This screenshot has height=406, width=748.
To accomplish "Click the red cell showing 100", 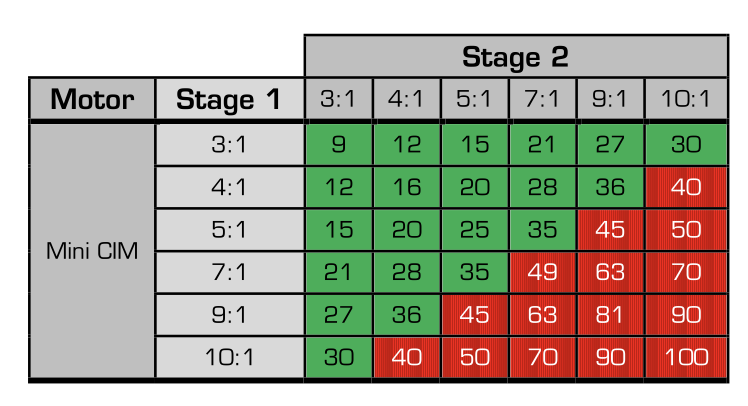I will click(x=686, y=357).
